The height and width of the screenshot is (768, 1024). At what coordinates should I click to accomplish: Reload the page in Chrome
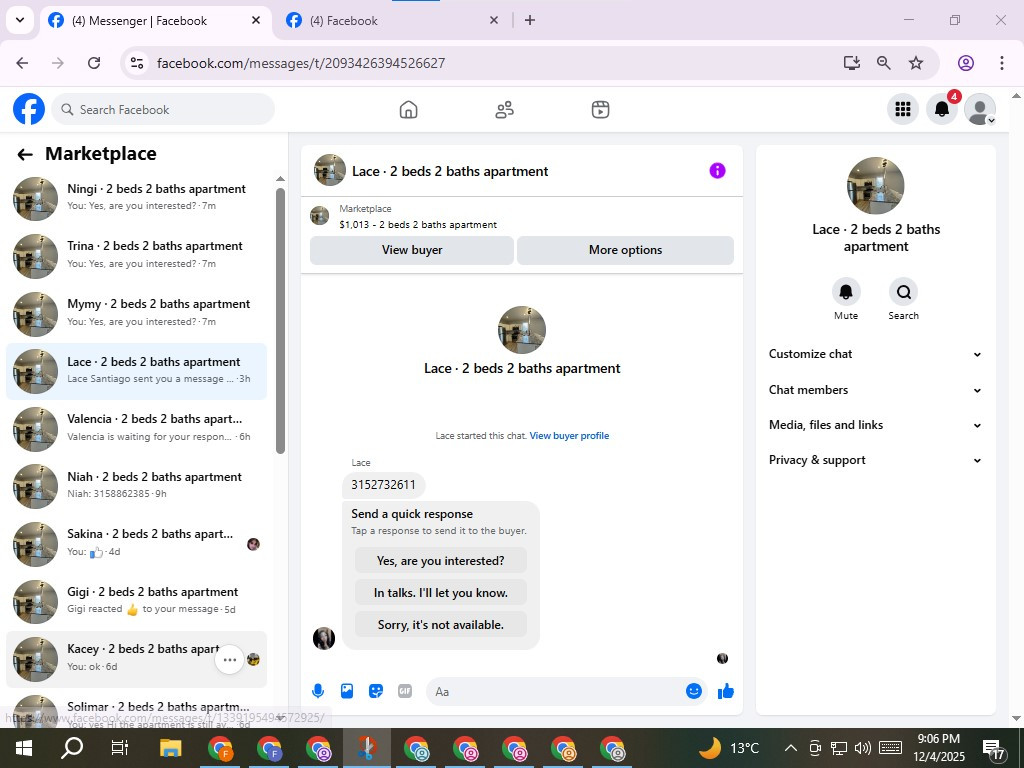coord(94,63)
